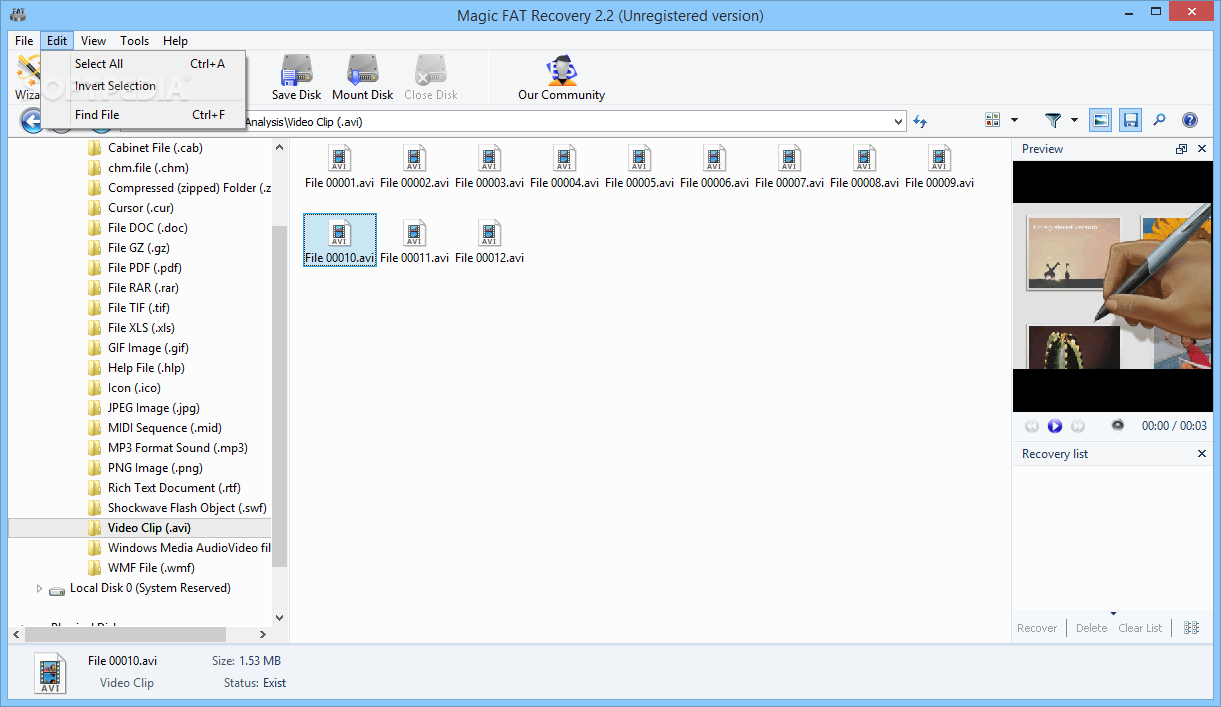Image resolution: width=1221 pixels, height=707 pixels.
Task: Select File 00010.avi in file list
Action: coord(340,240)
